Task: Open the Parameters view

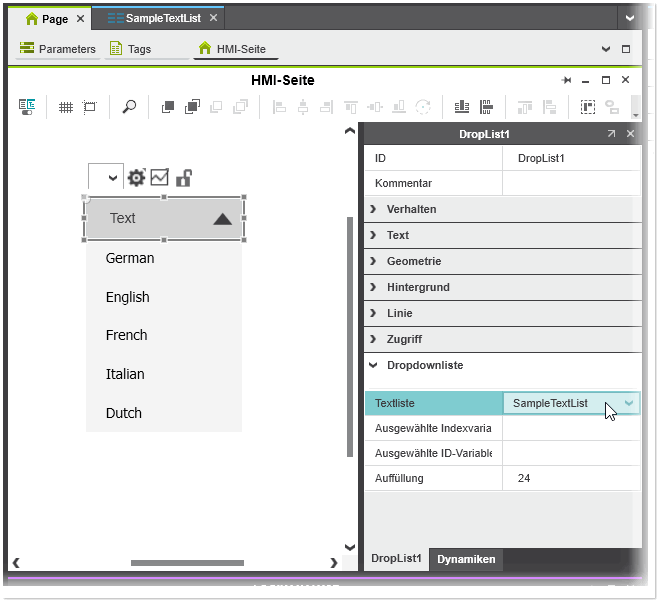Action: (58, 49)
